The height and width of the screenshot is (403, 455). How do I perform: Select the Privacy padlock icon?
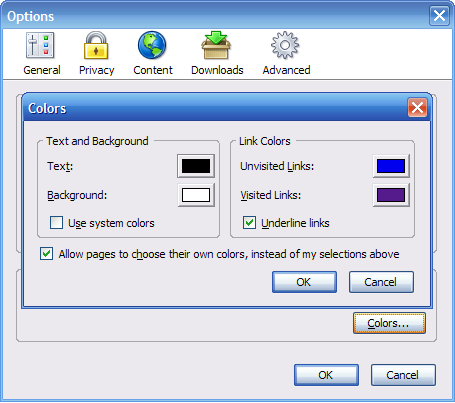click(96, 46)
